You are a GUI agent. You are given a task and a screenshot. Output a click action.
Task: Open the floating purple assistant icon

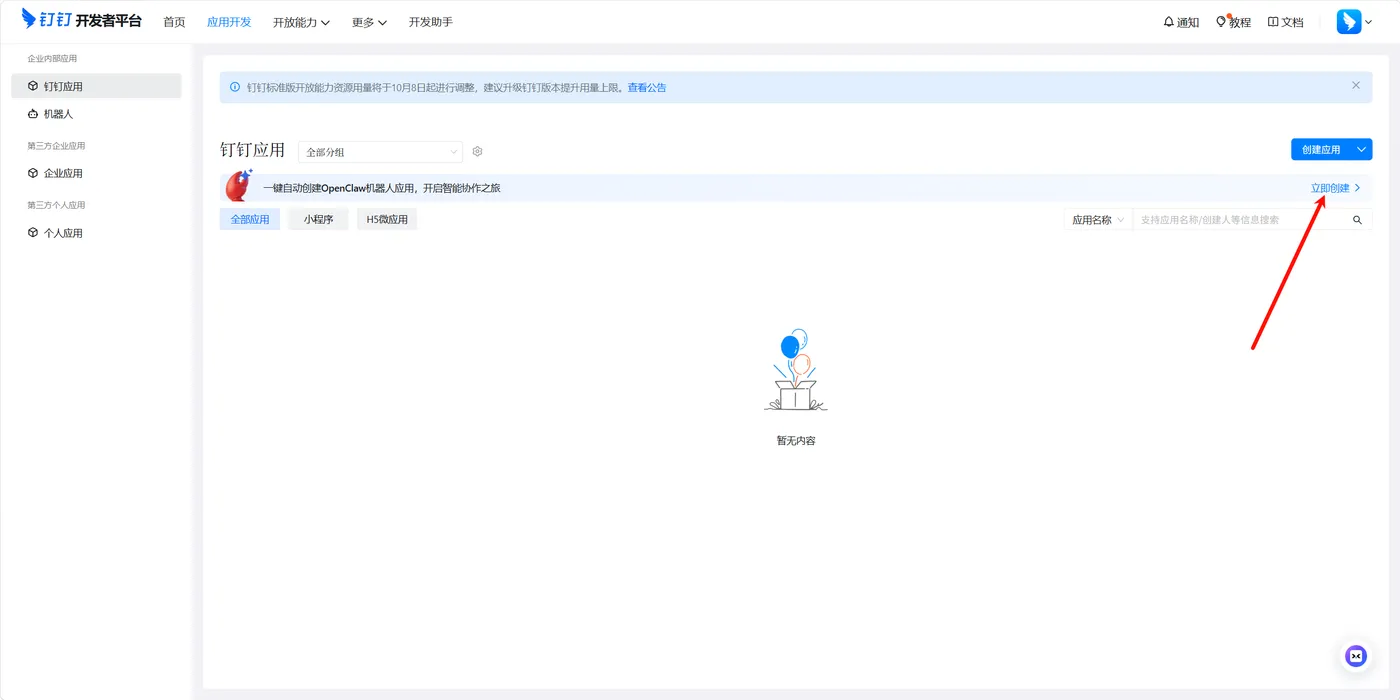coord(1356,656)
